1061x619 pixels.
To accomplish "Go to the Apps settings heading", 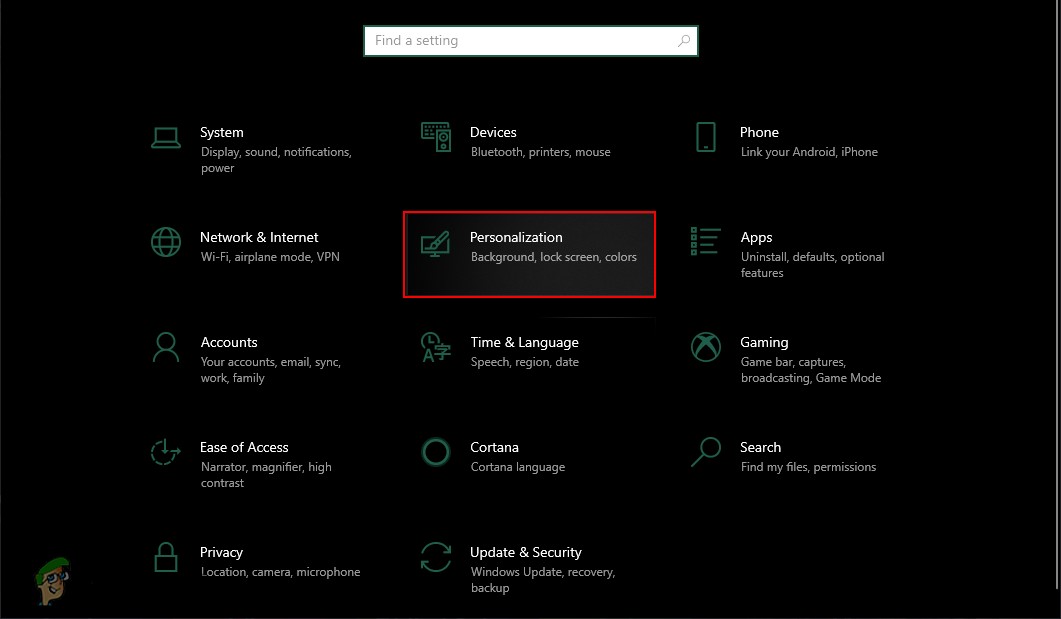I will click(757, 237).
